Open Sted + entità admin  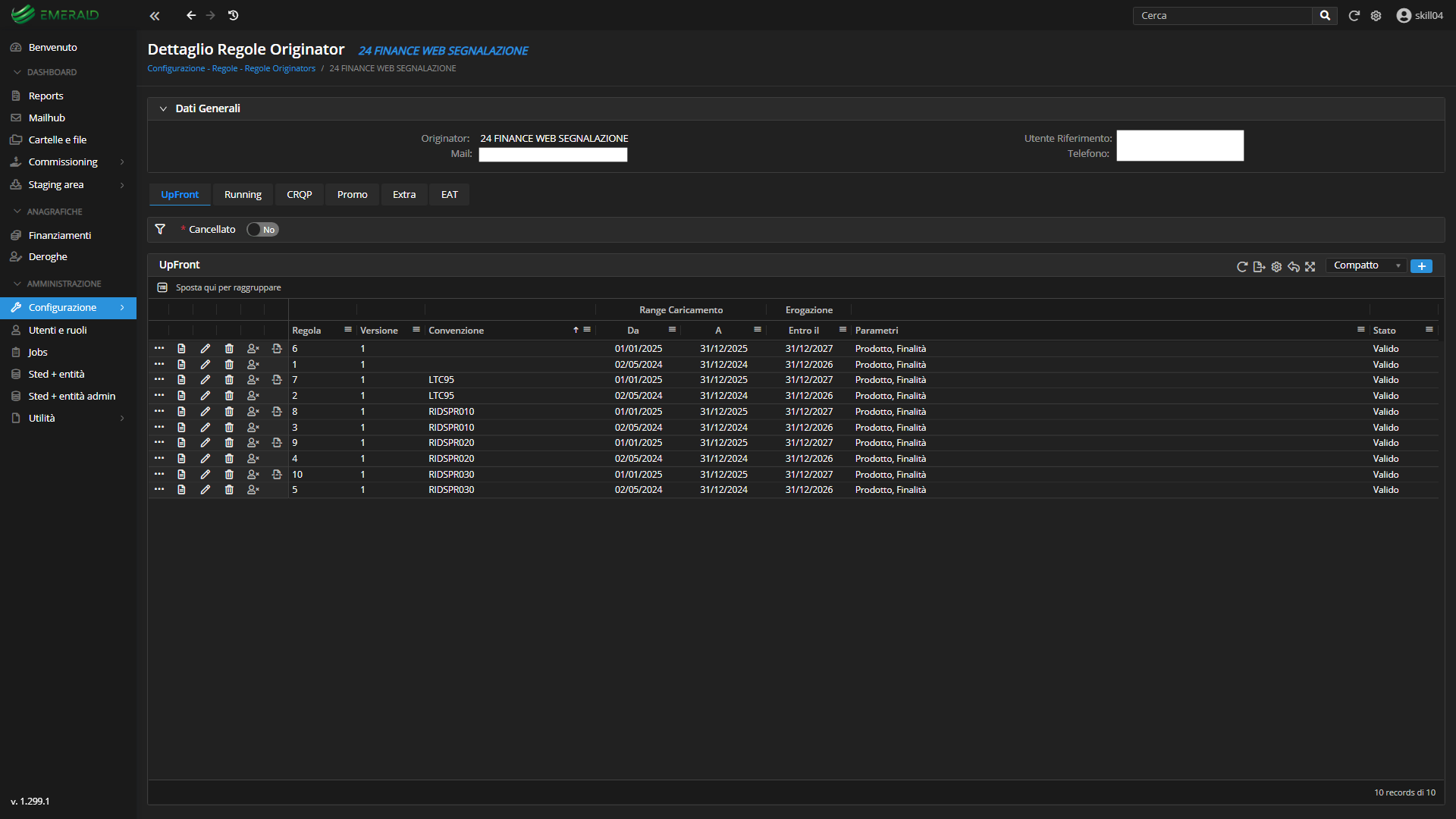pyautogui.click(x=71, y=396)
